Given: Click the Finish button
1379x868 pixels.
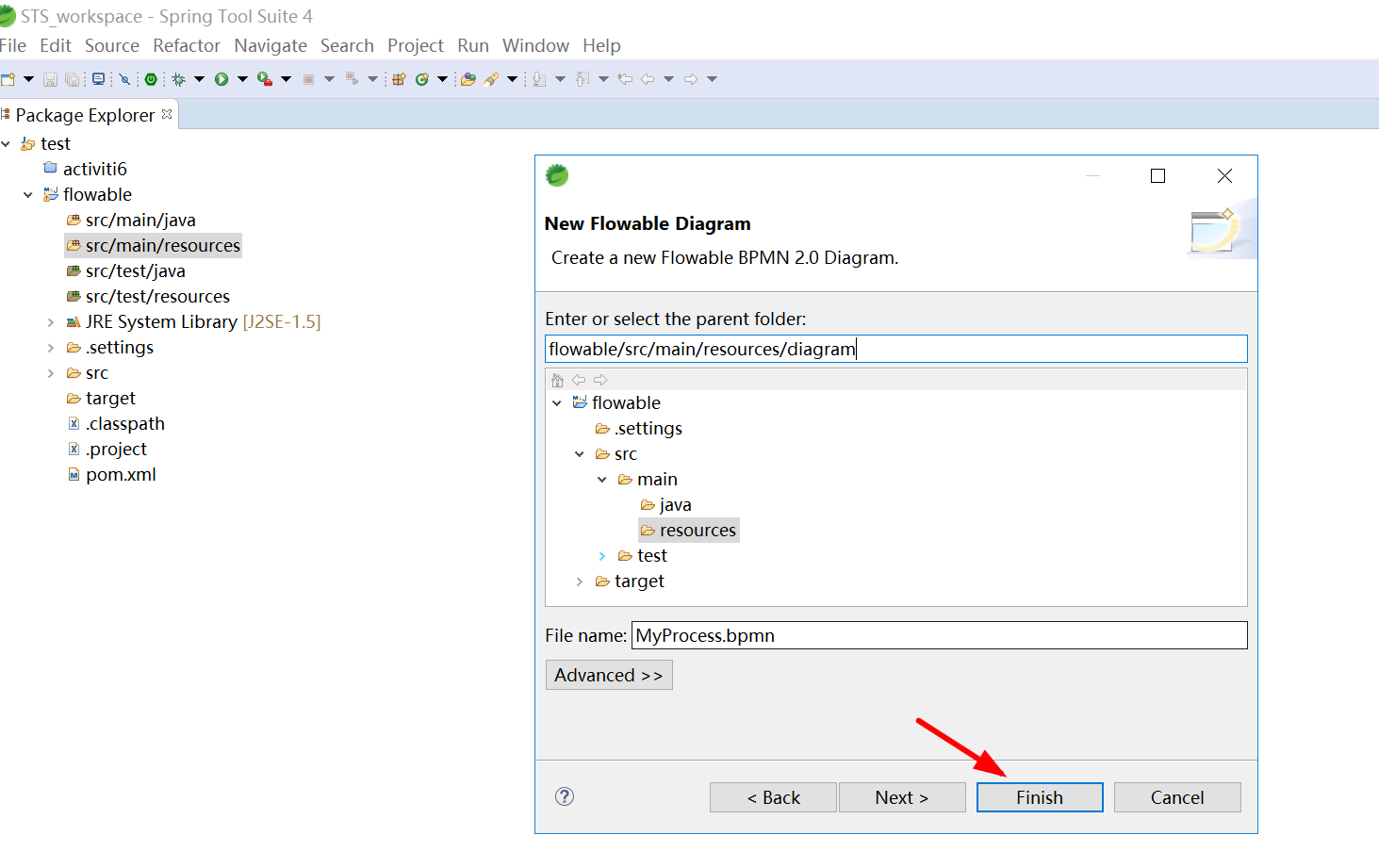Looking at the screenshot, I should (x=1040, y=797).
